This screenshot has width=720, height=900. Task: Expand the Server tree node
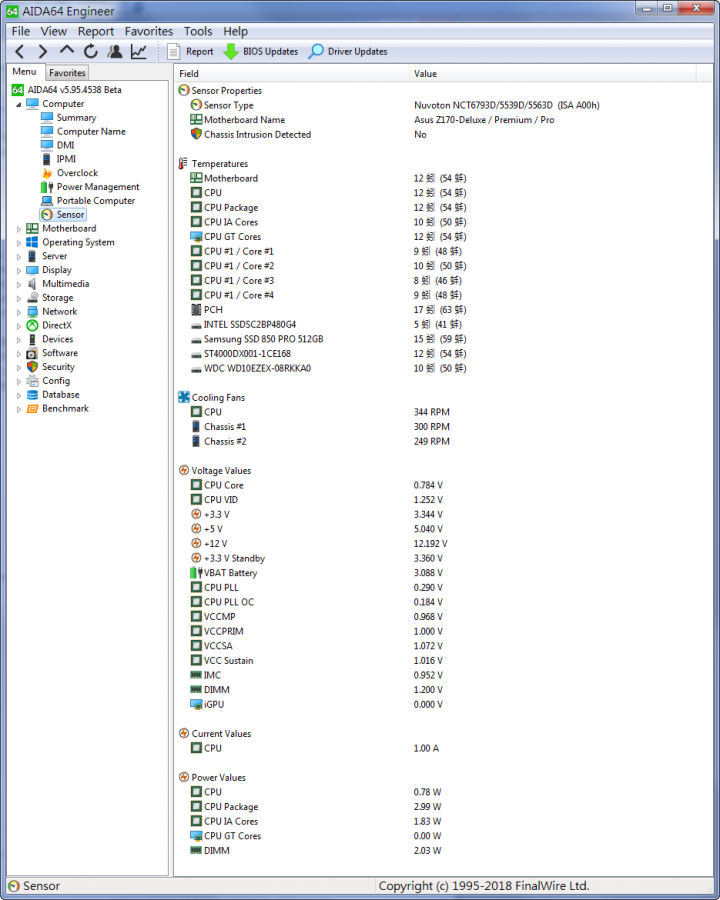[19, 257]
